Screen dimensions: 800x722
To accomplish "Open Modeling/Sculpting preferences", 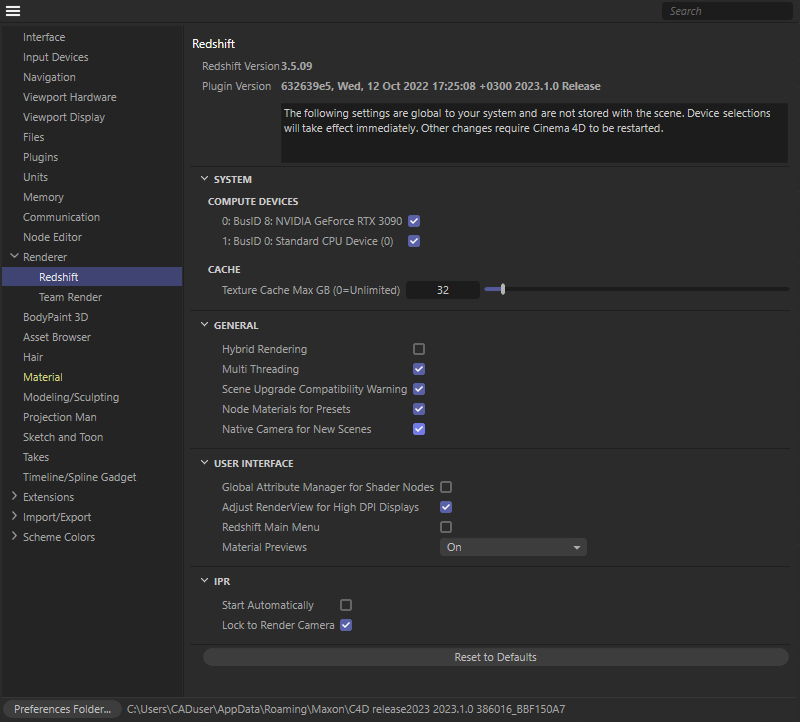I will point(71,397).
